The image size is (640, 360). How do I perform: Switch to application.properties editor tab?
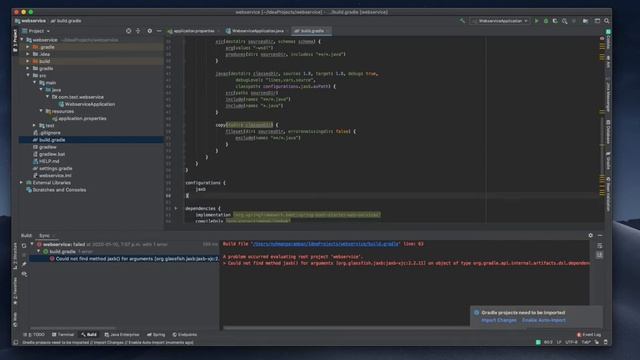[193, 31]
